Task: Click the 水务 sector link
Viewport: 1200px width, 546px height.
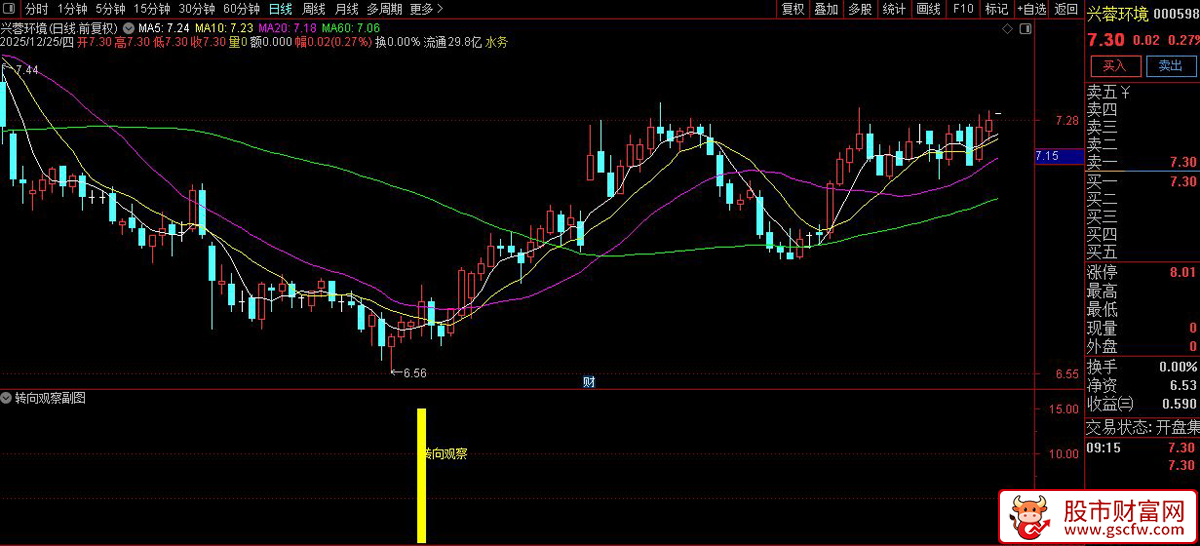Action: (x=496, y=43)
